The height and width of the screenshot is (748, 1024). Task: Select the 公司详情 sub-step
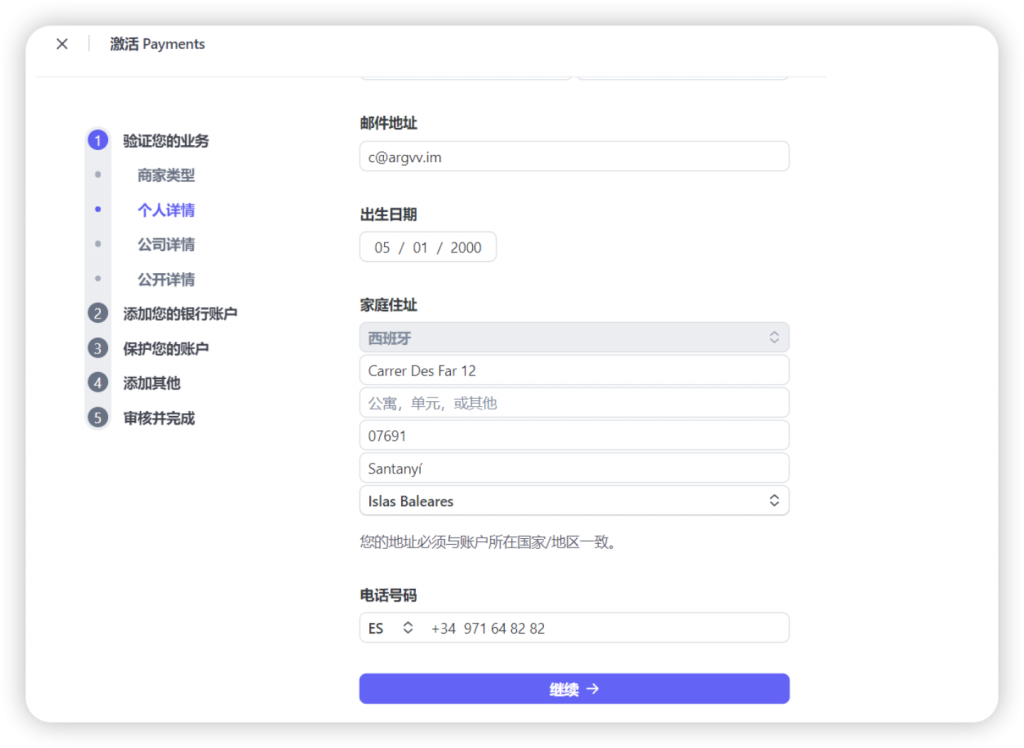pyautogui.click(x=166, y=244)
